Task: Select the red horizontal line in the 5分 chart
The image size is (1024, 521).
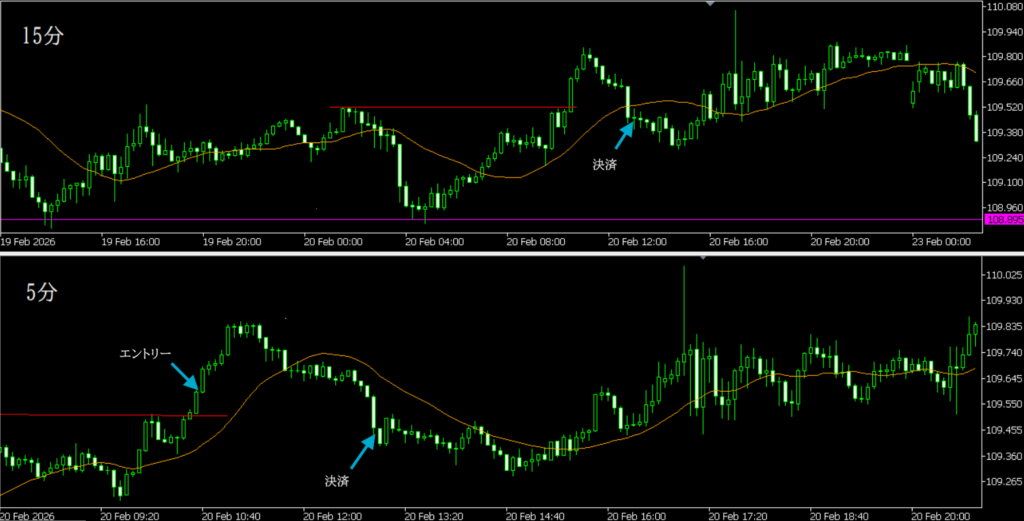Action: click(100, 414)
